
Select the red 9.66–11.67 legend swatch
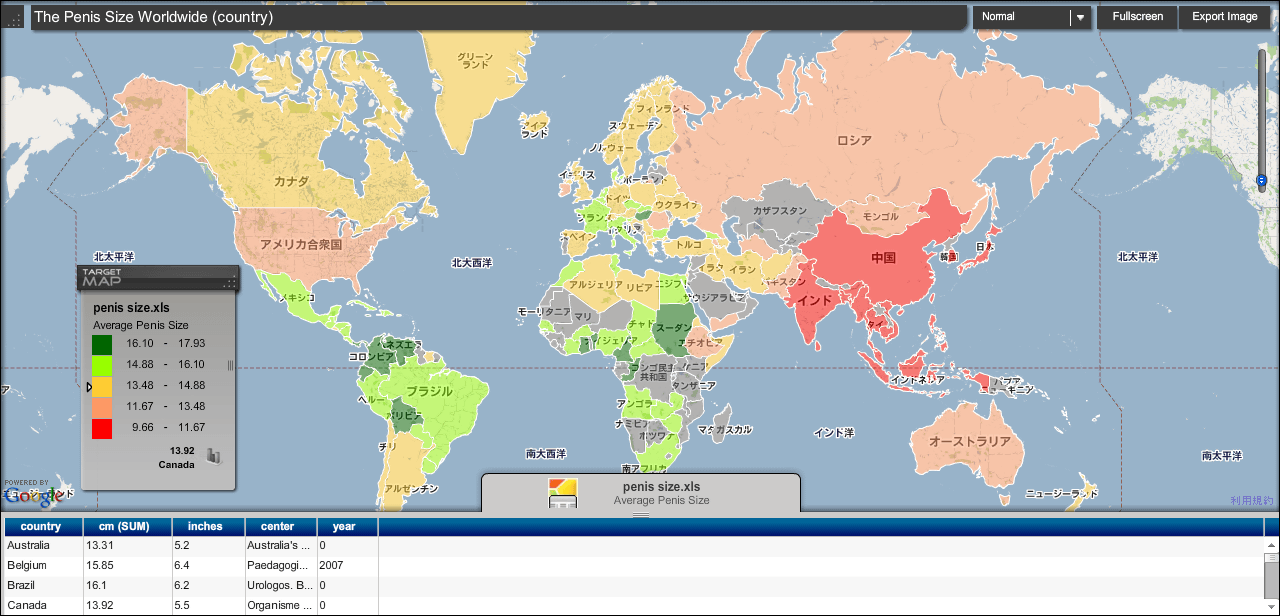pyautogui.click(x=102, y=428)
